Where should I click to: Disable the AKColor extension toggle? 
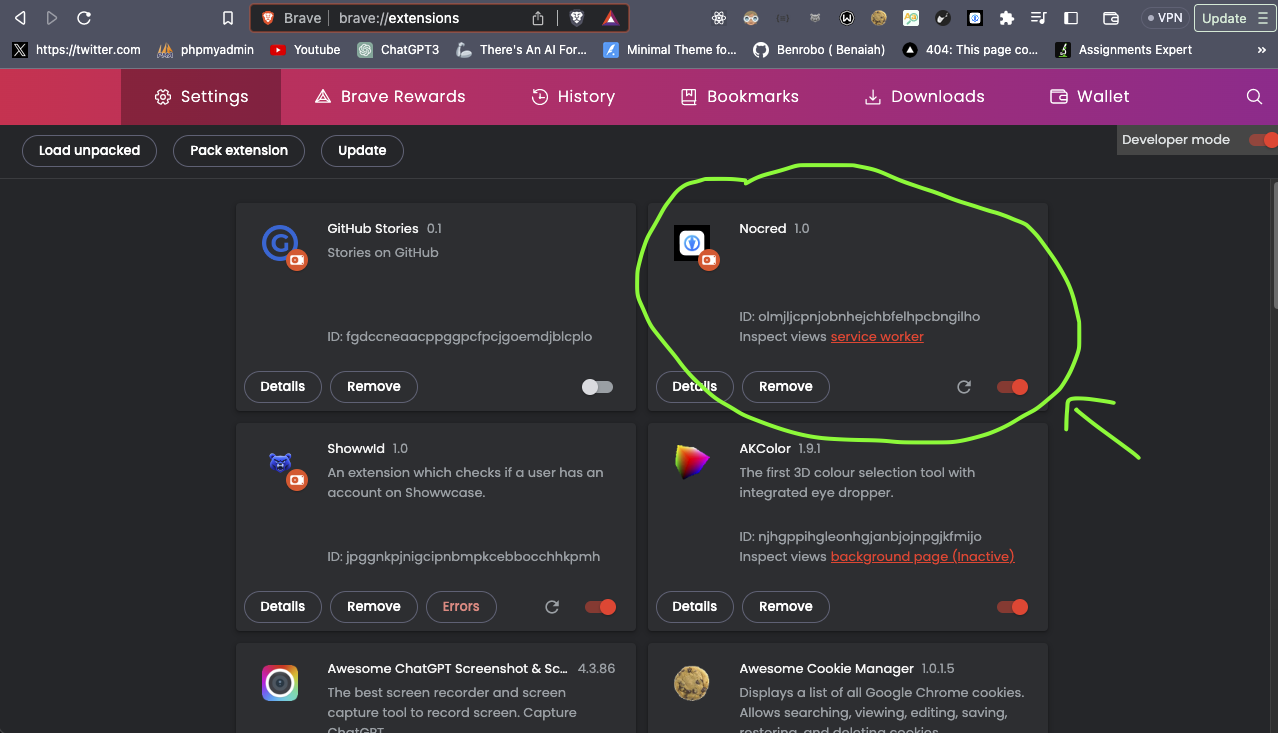pyautogui.click(x=1012, y=607)
